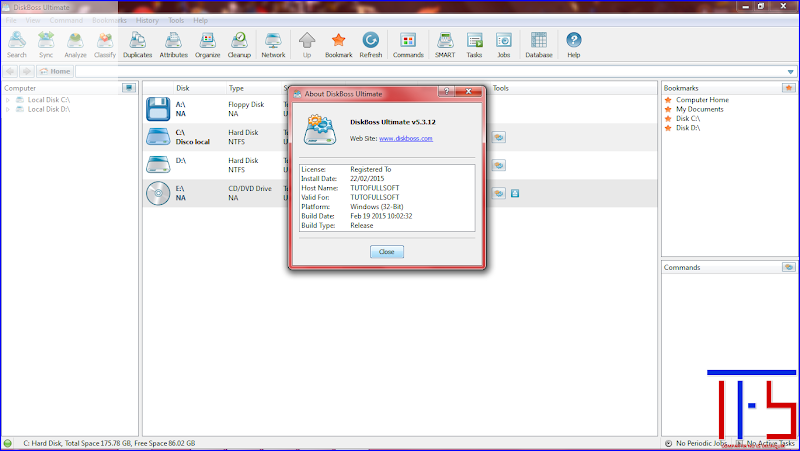Open the Analyze tool
The image size is (800, 451).
[x=75, y=45]
